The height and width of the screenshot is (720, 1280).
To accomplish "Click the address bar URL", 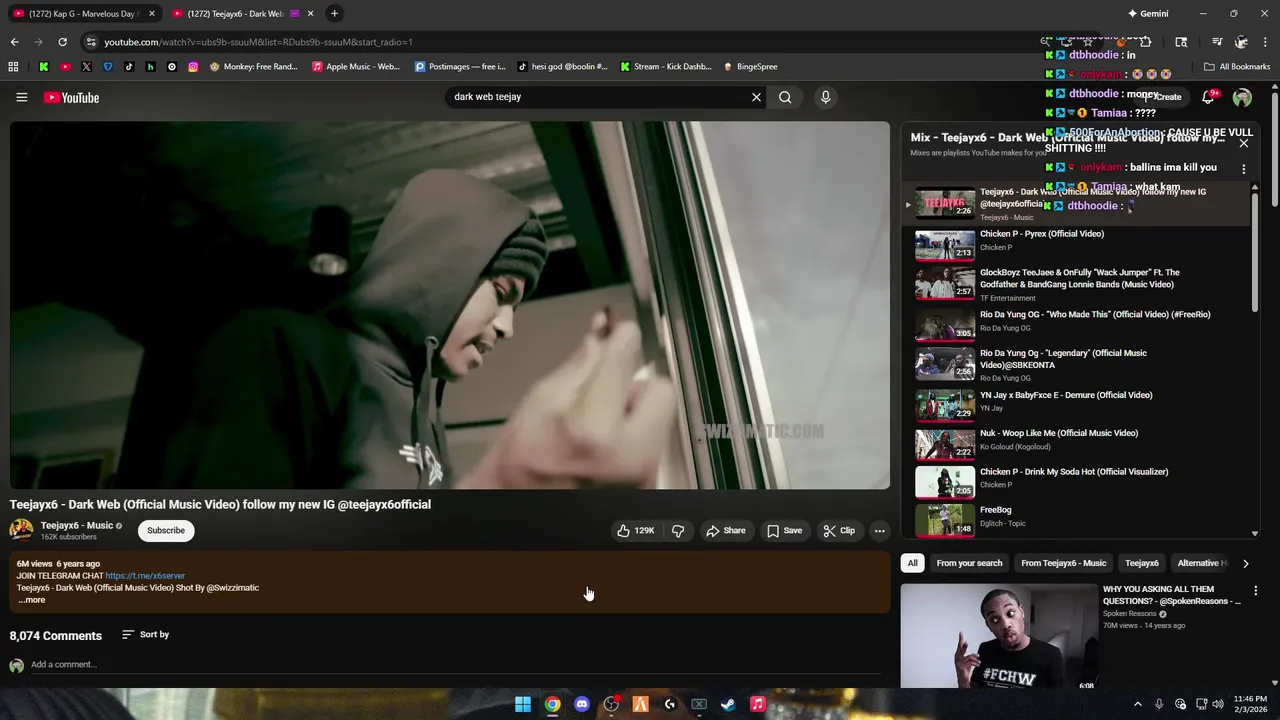I will pos(258,42).
